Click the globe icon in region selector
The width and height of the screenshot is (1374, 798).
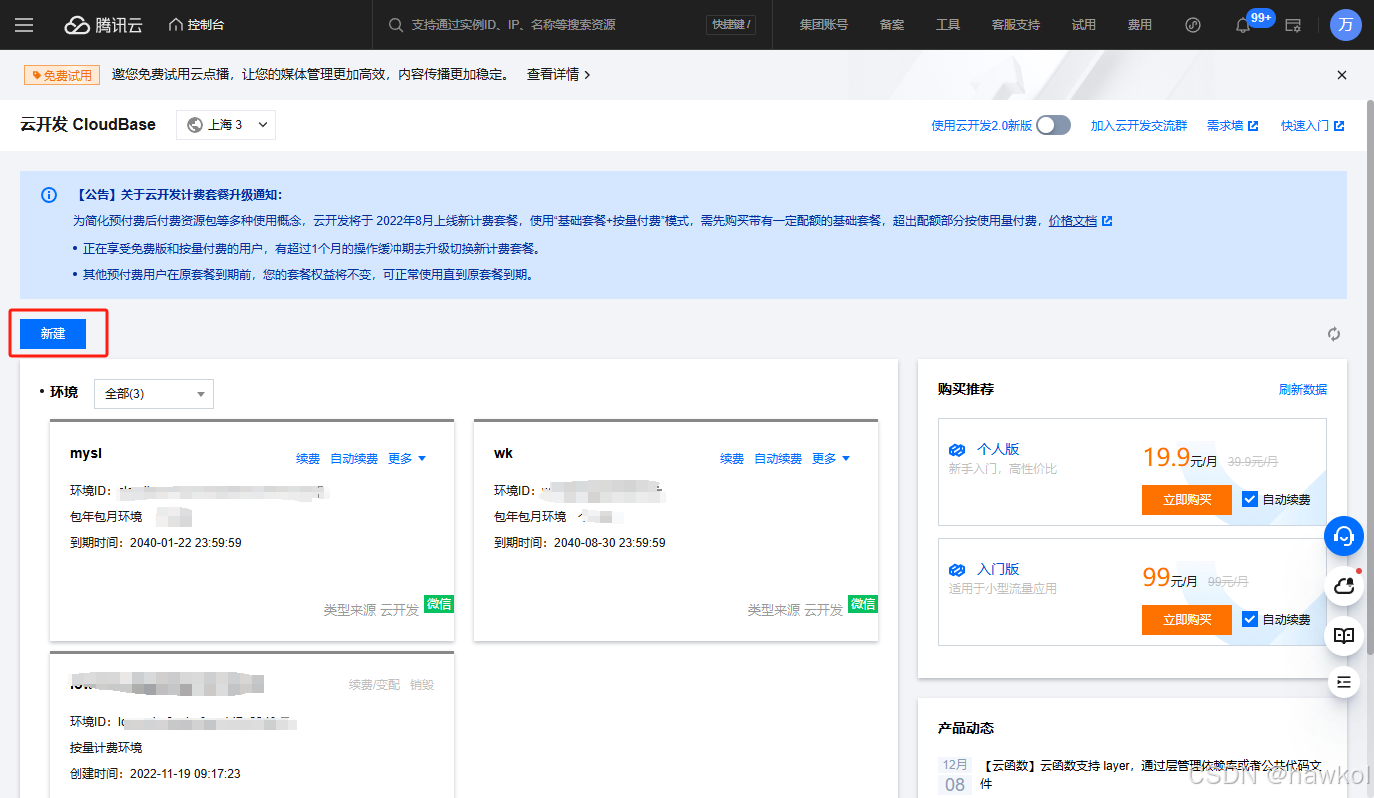point(195,125)
